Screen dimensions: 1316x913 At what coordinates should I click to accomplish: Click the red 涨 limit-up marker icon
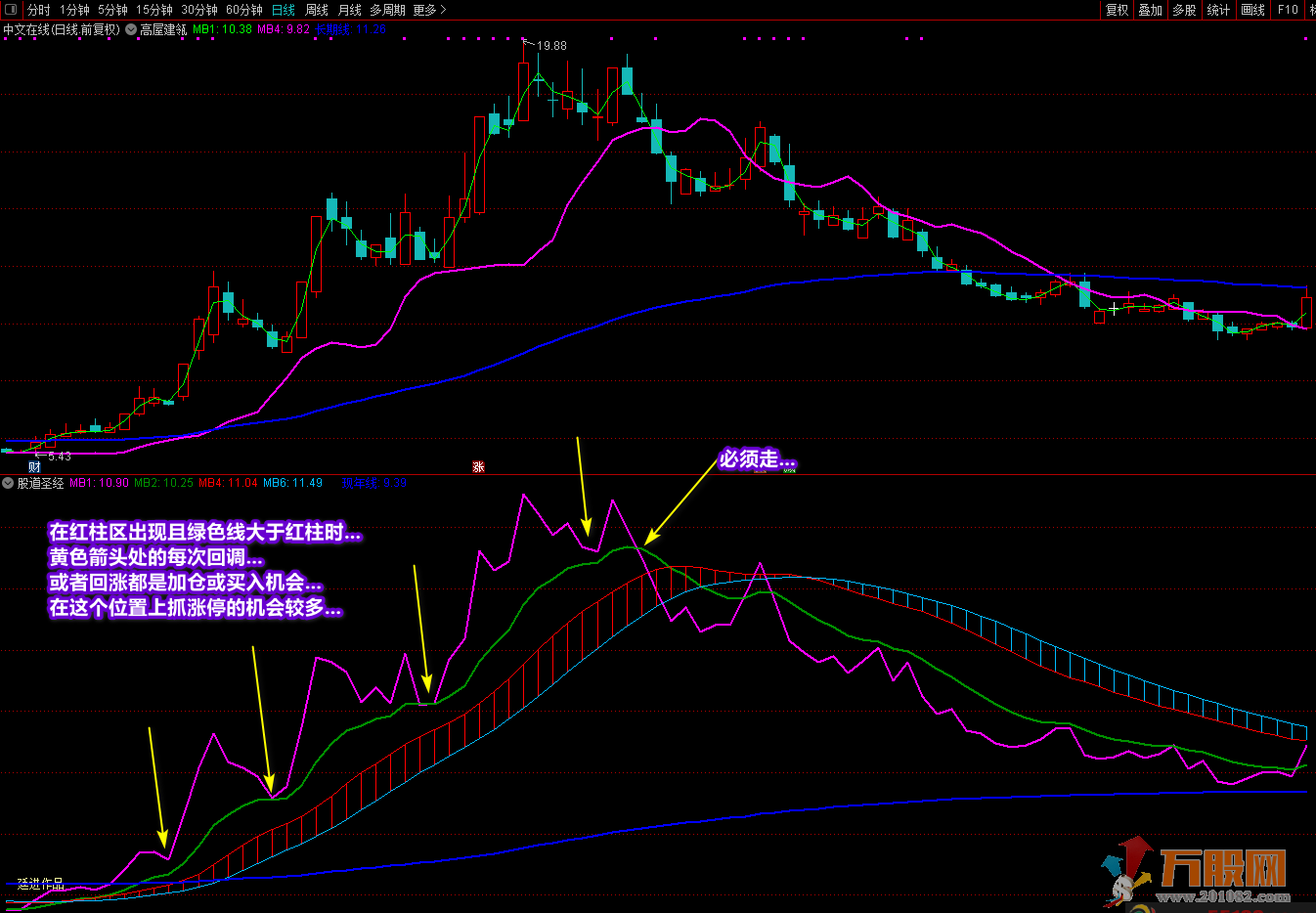click(478, 466)
